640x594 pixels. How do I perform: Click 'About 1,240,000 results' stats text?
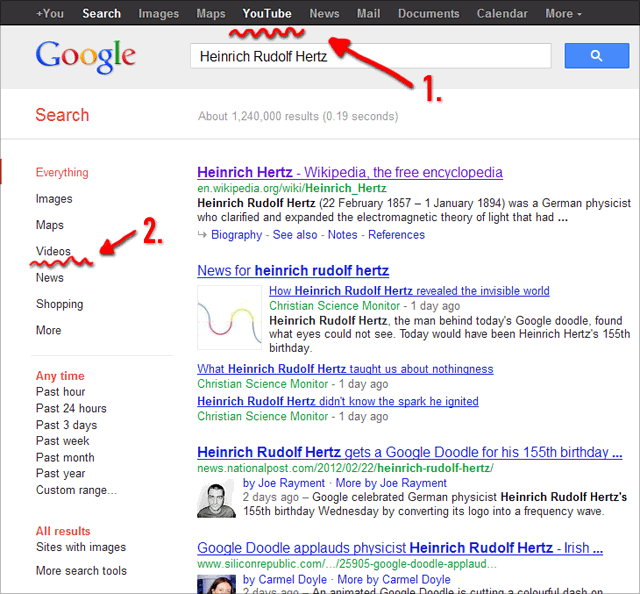click(x=298, y=116)
